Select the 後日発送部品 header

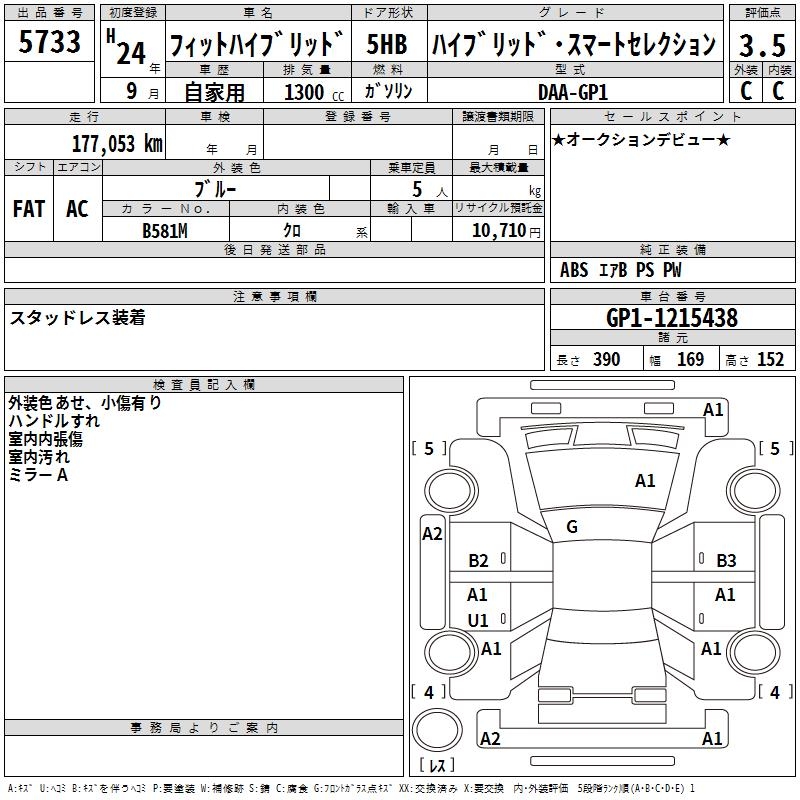pyautogui.click(x=275, y=249)
